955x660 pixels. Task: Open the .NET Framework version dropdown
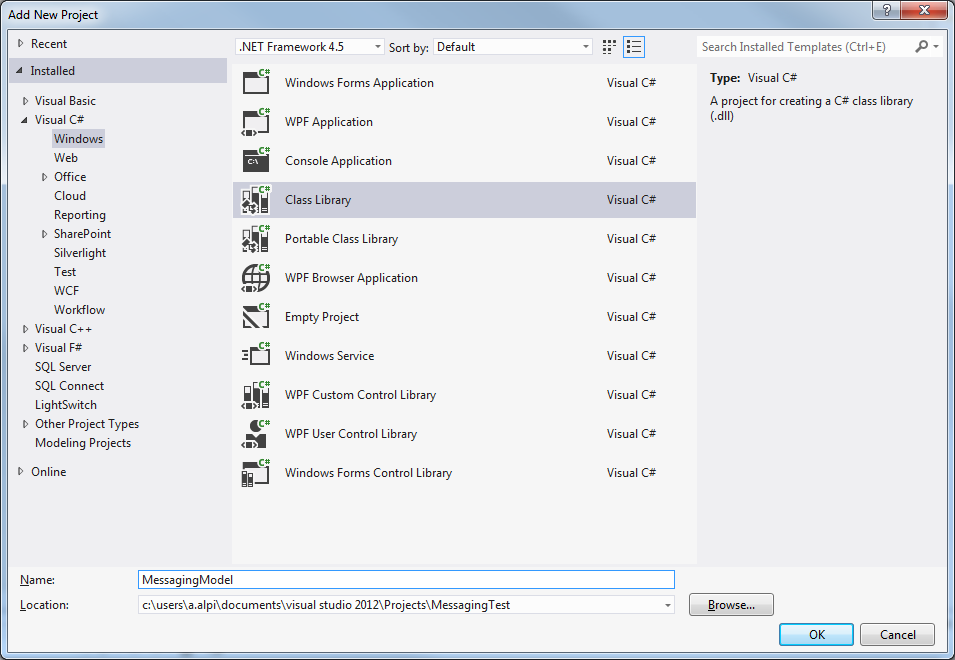(310, 47)
